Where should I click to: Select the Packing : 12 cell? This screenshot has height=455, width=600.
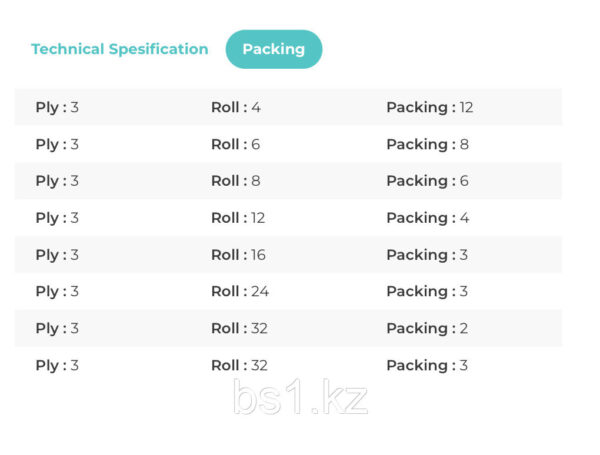pyautogui.click(x=430, y=108)
